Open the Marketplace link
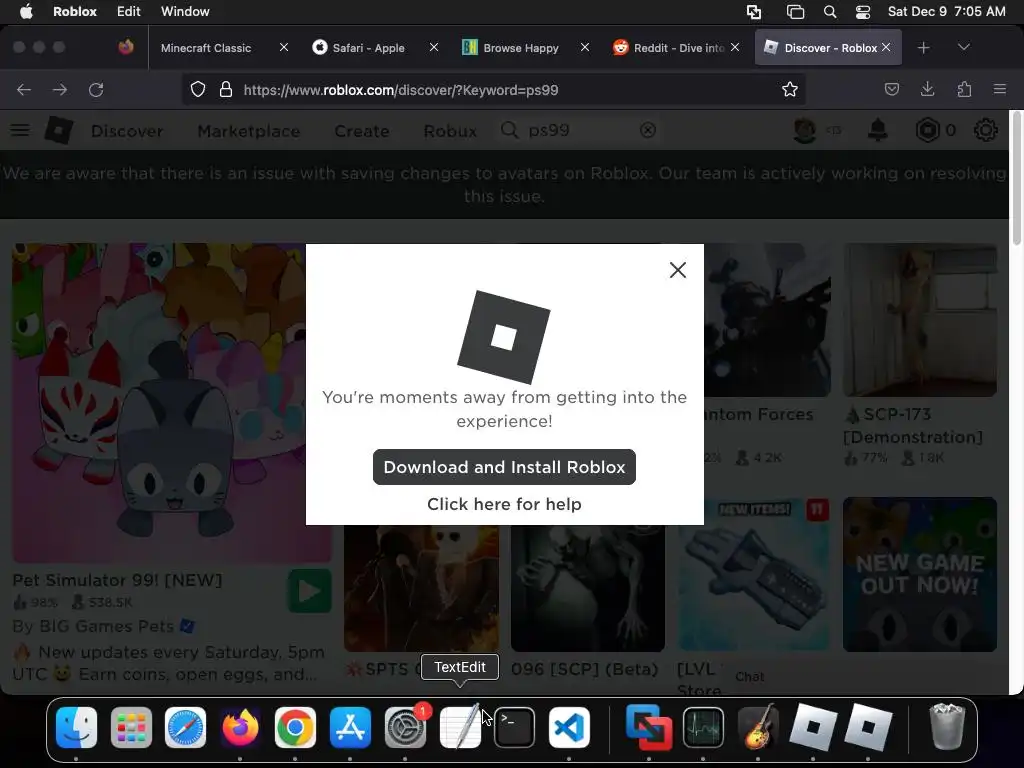 [249, 131]
